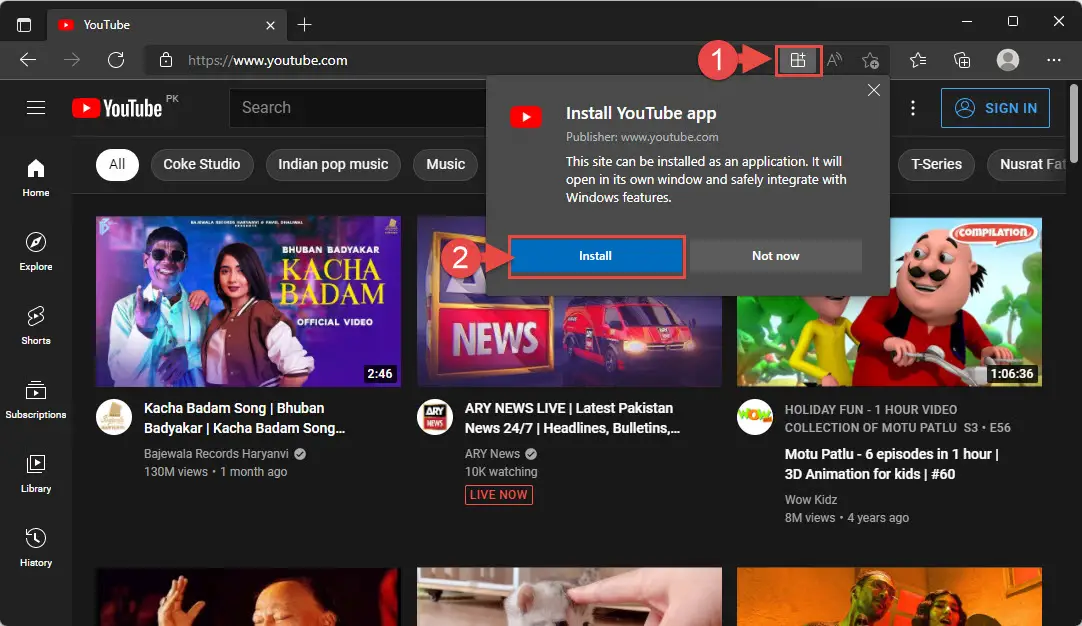Open the Favorites list icon

pyautogui.click(x=918, y=61)
